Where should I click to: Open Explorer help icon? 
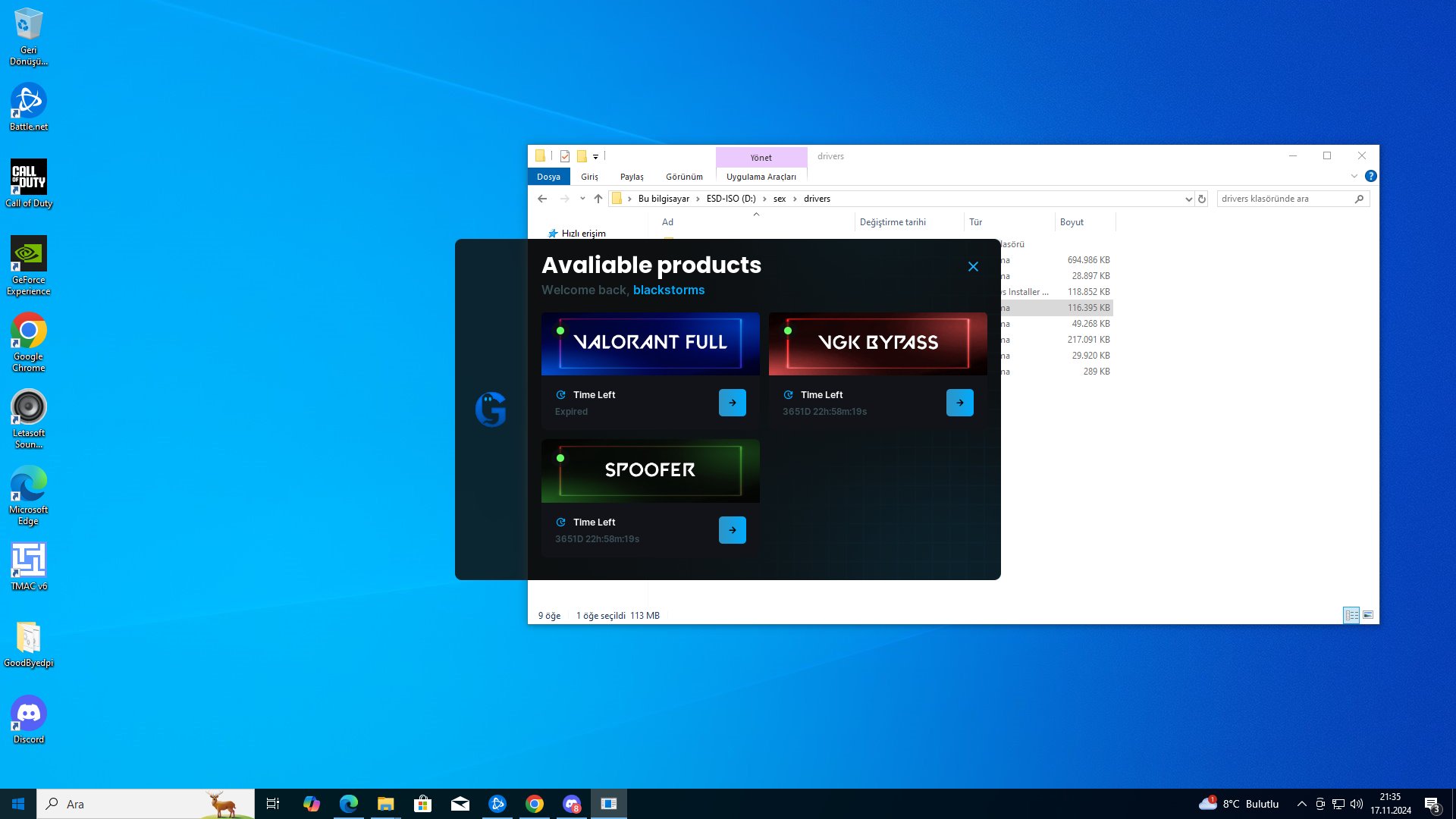[x=1370, y=176]
